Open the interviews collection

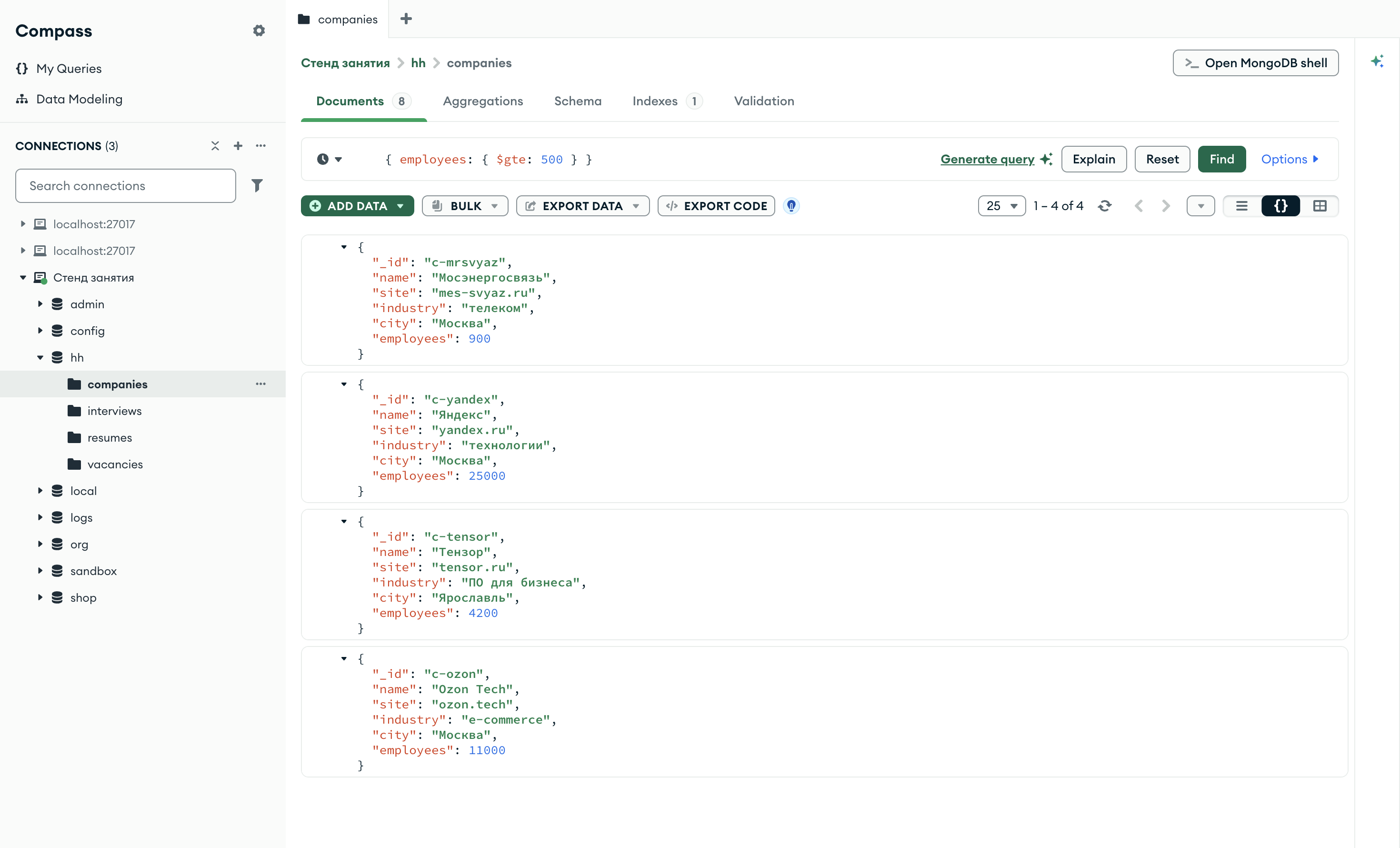[x=114, y=411]
